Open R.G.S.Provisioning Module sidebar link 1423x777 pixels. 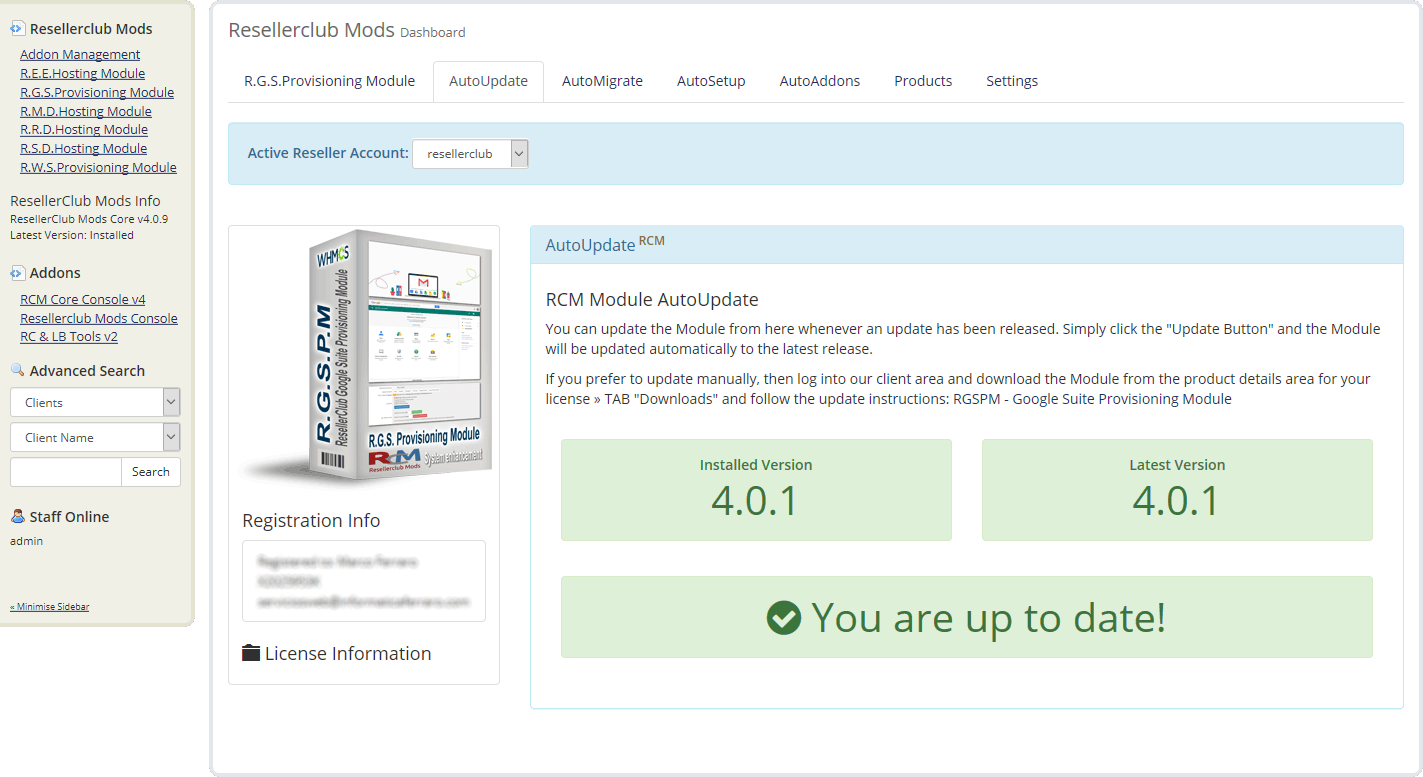[97, 92]
